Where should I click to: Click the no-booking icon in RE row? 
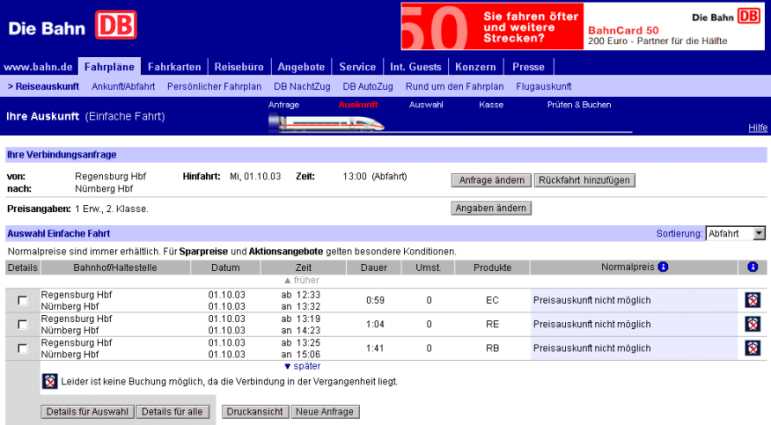pyautogui.click(x=752, y=324)
